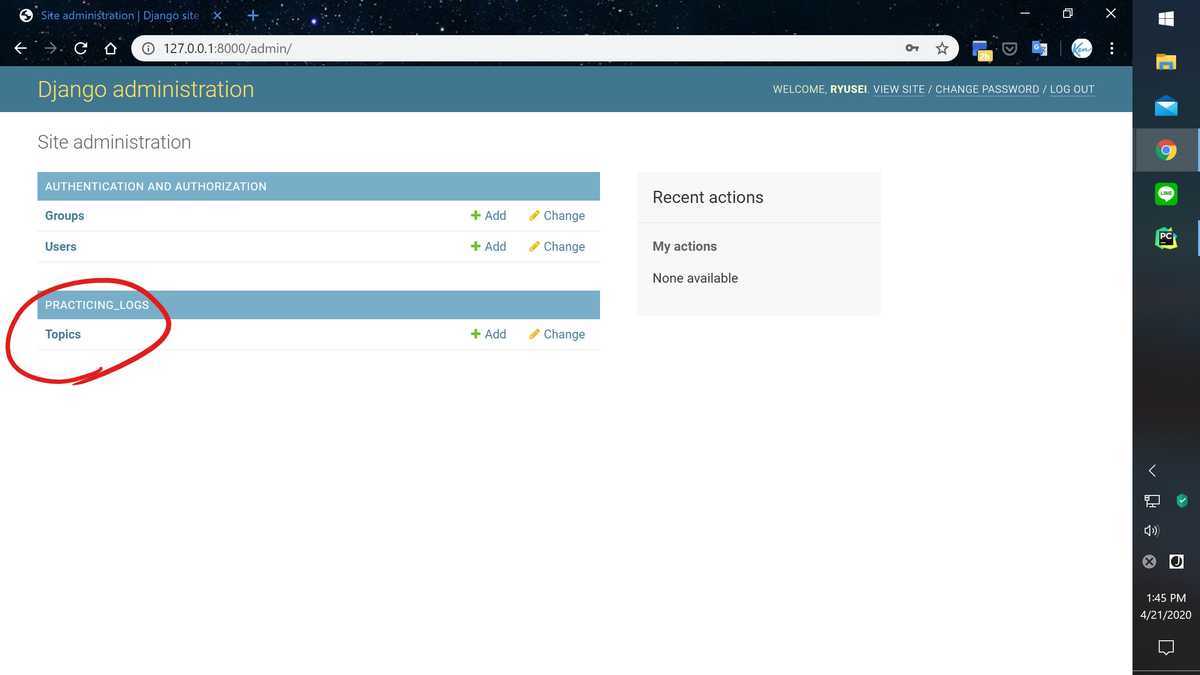Open Authentication and Authorization section header
The height and width of the screenshot is (675, 1200).
tap(156, 186)
